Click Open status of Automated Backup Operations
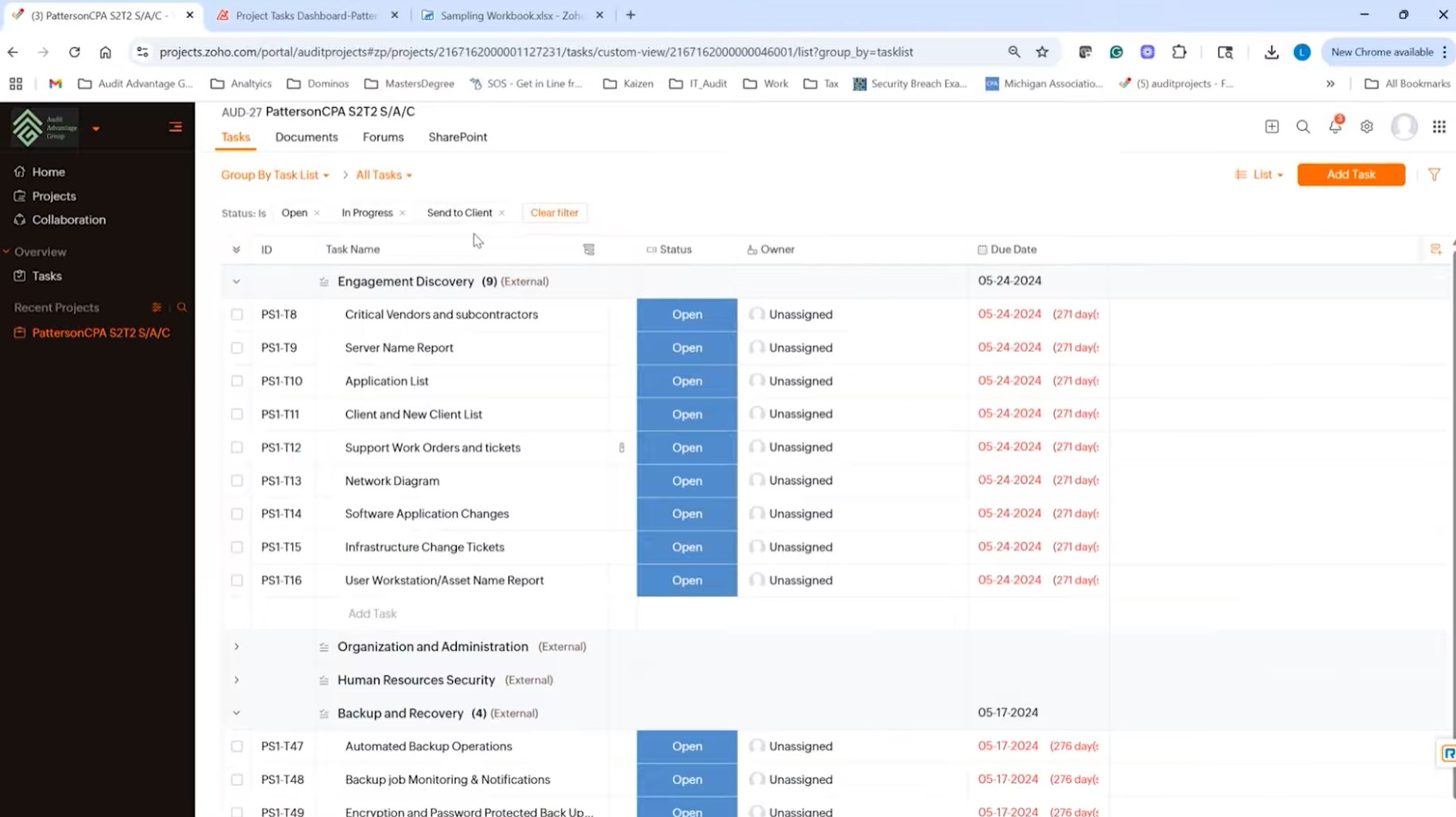Viewport: 1456px width, 817px height. (687, 746)
